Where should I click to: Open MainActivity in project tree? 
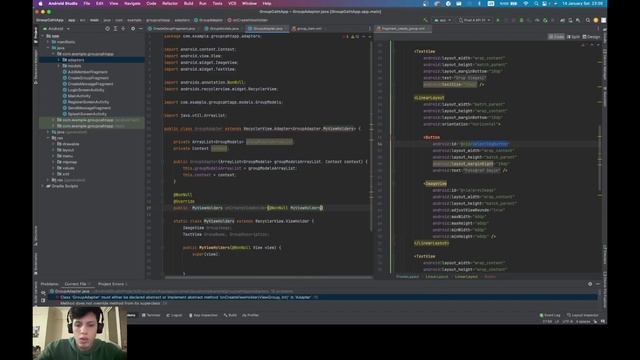point(79,96)
